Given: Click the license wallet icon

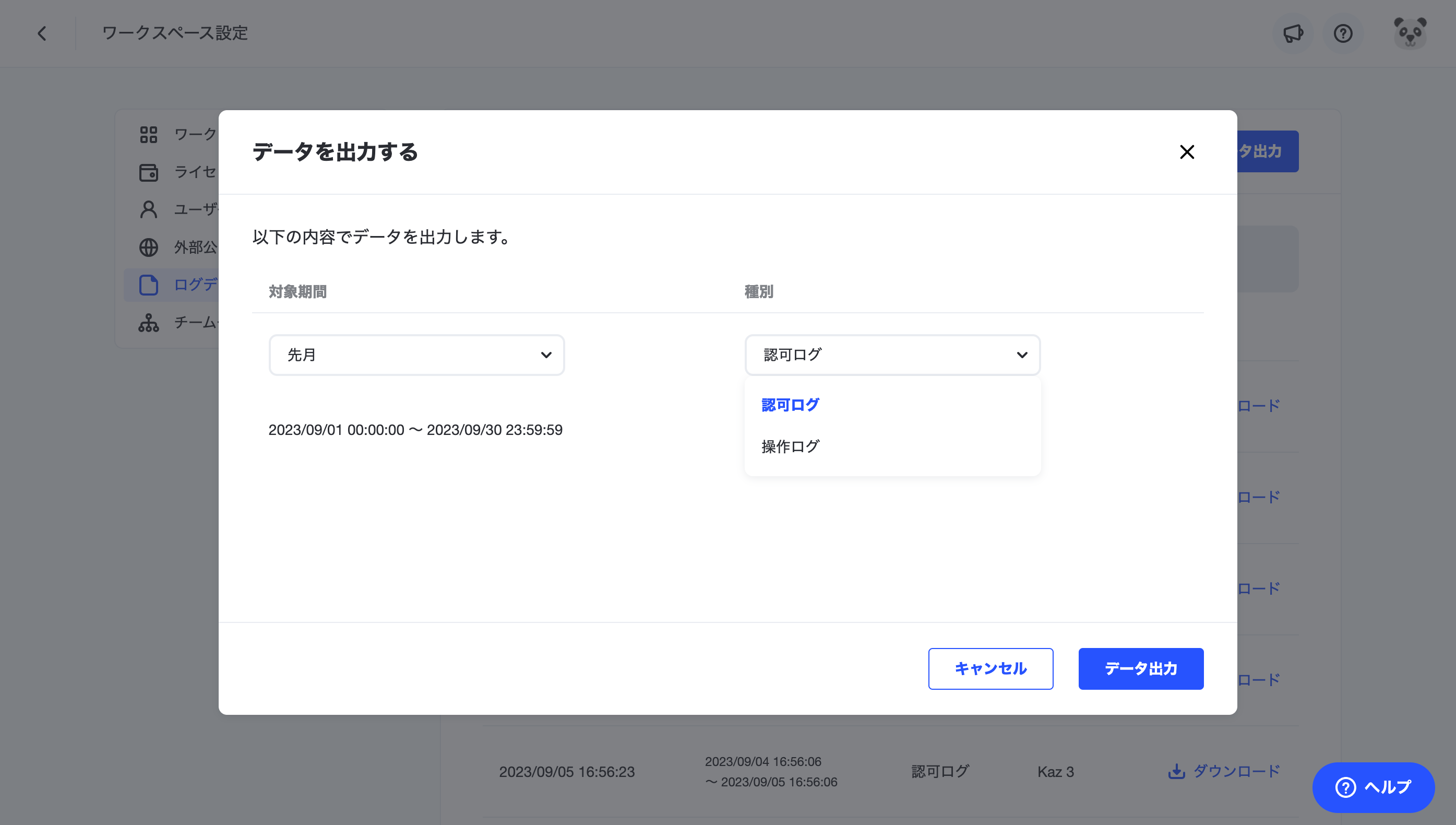Looking at the screenshot, I should [148, 172].
